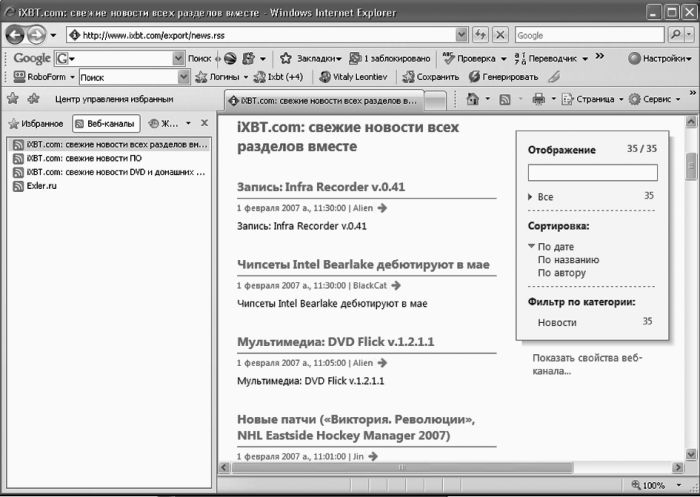Sort feed items by title (По названию)
Image resolution: width=700 pixels, height=497 pixels.
point(568,260)
